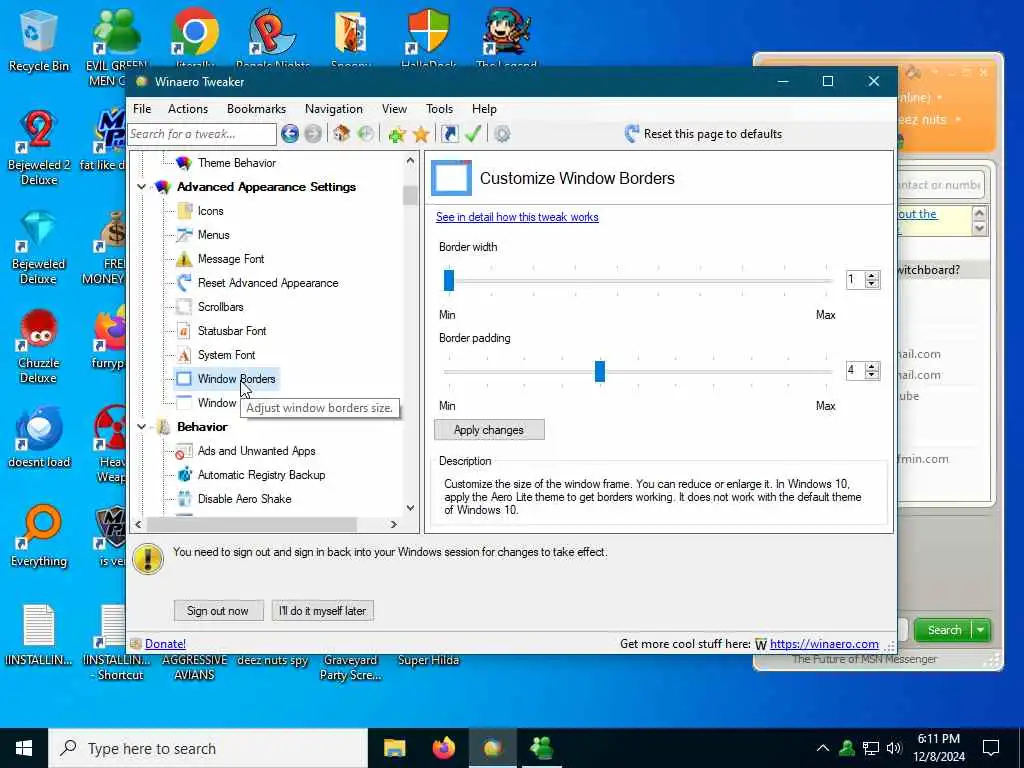This screenshot has height=768, width=1024.
Task: Click Apply changes button
Action: (x=489, y=430)
